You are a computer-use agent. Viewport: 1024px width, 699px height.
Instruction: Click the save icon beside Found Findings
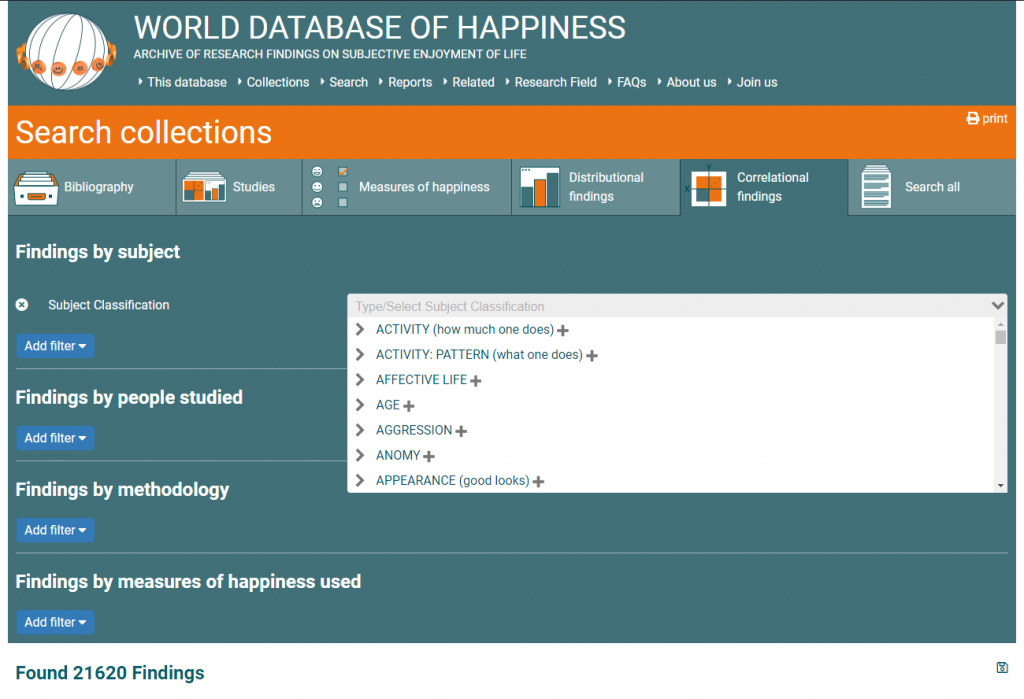click(x=1002, y=668)
